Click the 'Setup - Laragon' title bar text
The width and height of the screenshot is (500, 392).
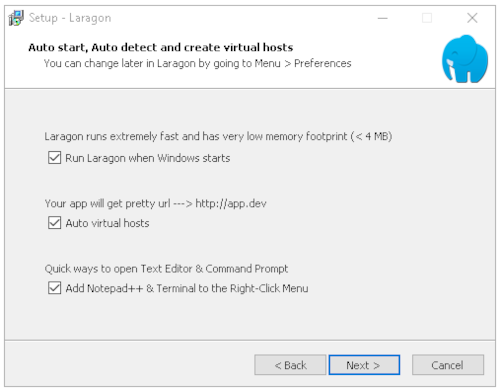[x=70, y=18]
